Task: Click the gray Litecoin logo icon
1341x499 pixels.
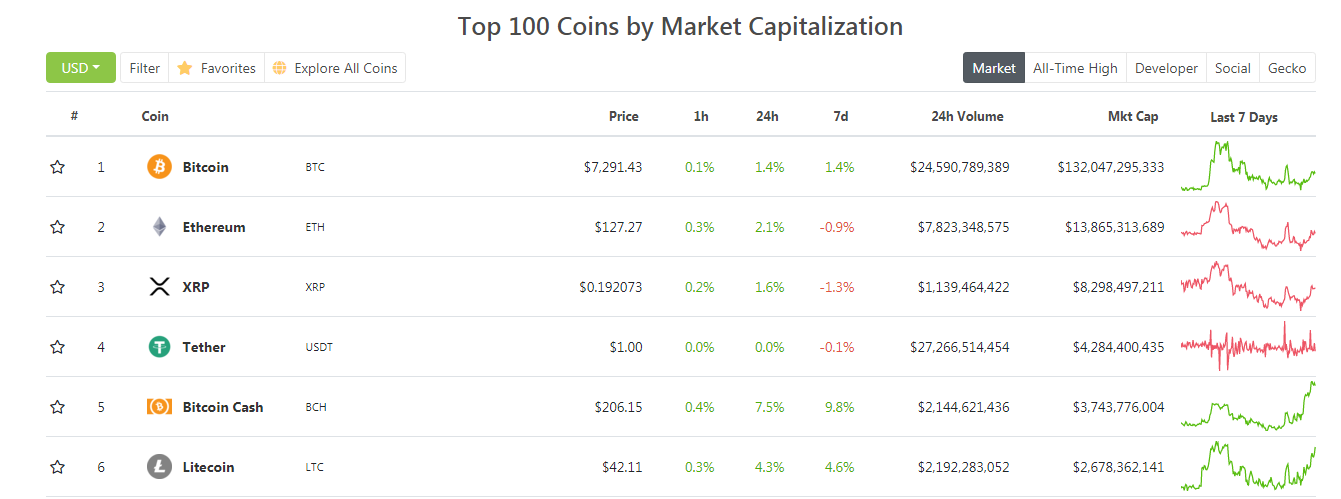Action: coord(159,467)
